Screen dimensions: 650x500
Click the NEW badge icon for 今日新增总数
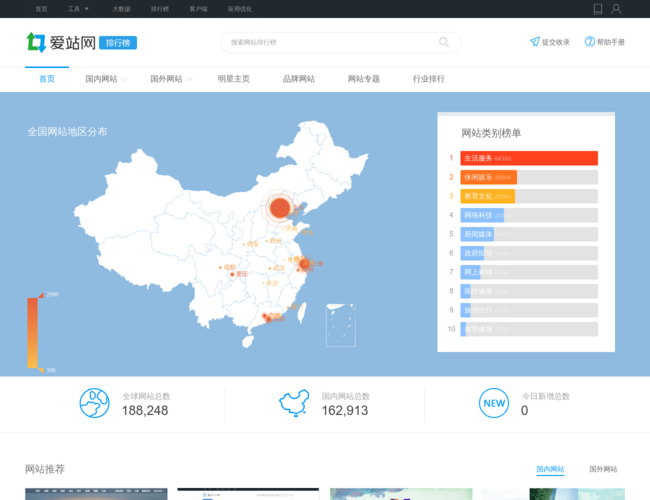click(x=494, y=403)
